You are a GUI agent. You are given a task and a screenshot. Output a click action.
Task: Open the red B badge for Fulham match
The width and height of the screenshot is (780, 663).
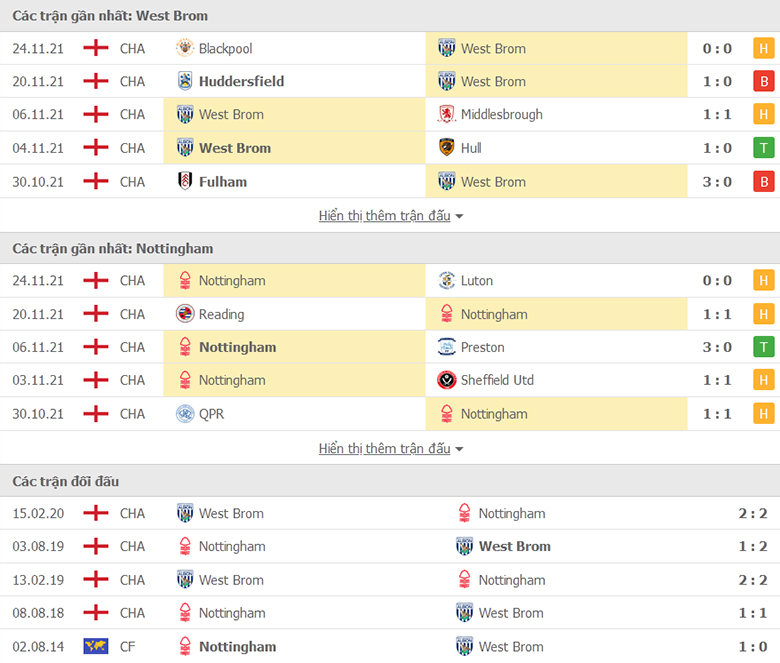click(764, 182)
